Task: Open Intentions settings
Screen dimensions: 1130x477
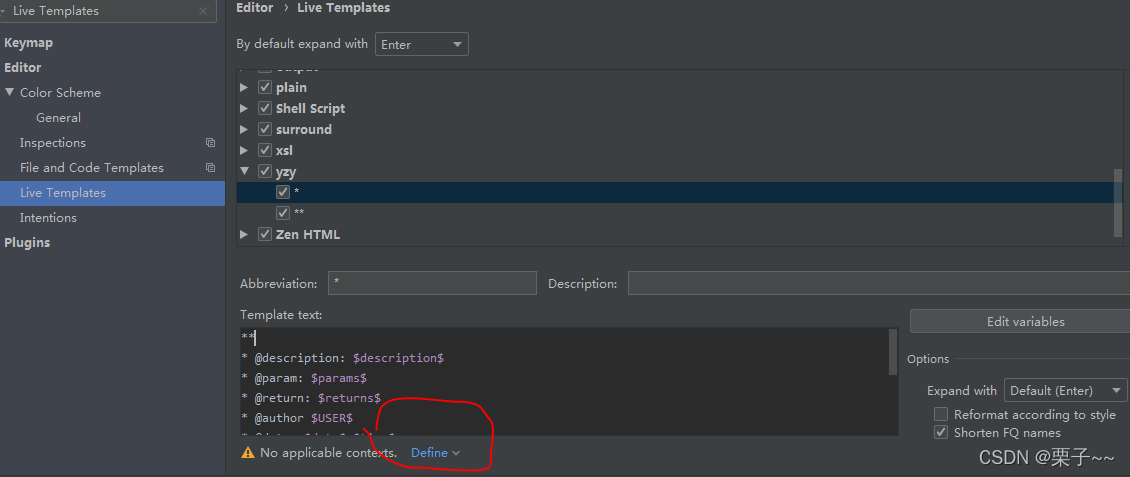Action: (48, 218)
